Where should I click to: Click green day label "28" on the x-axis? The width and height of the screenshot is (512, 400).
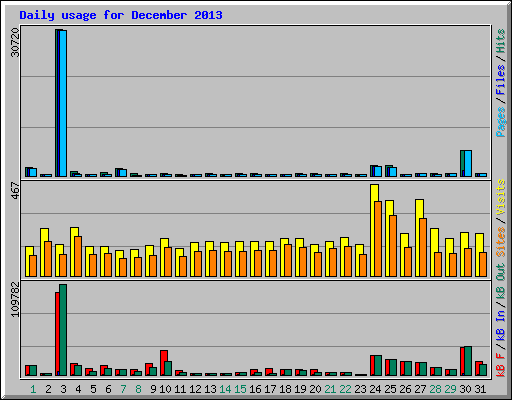pos(435,389)
